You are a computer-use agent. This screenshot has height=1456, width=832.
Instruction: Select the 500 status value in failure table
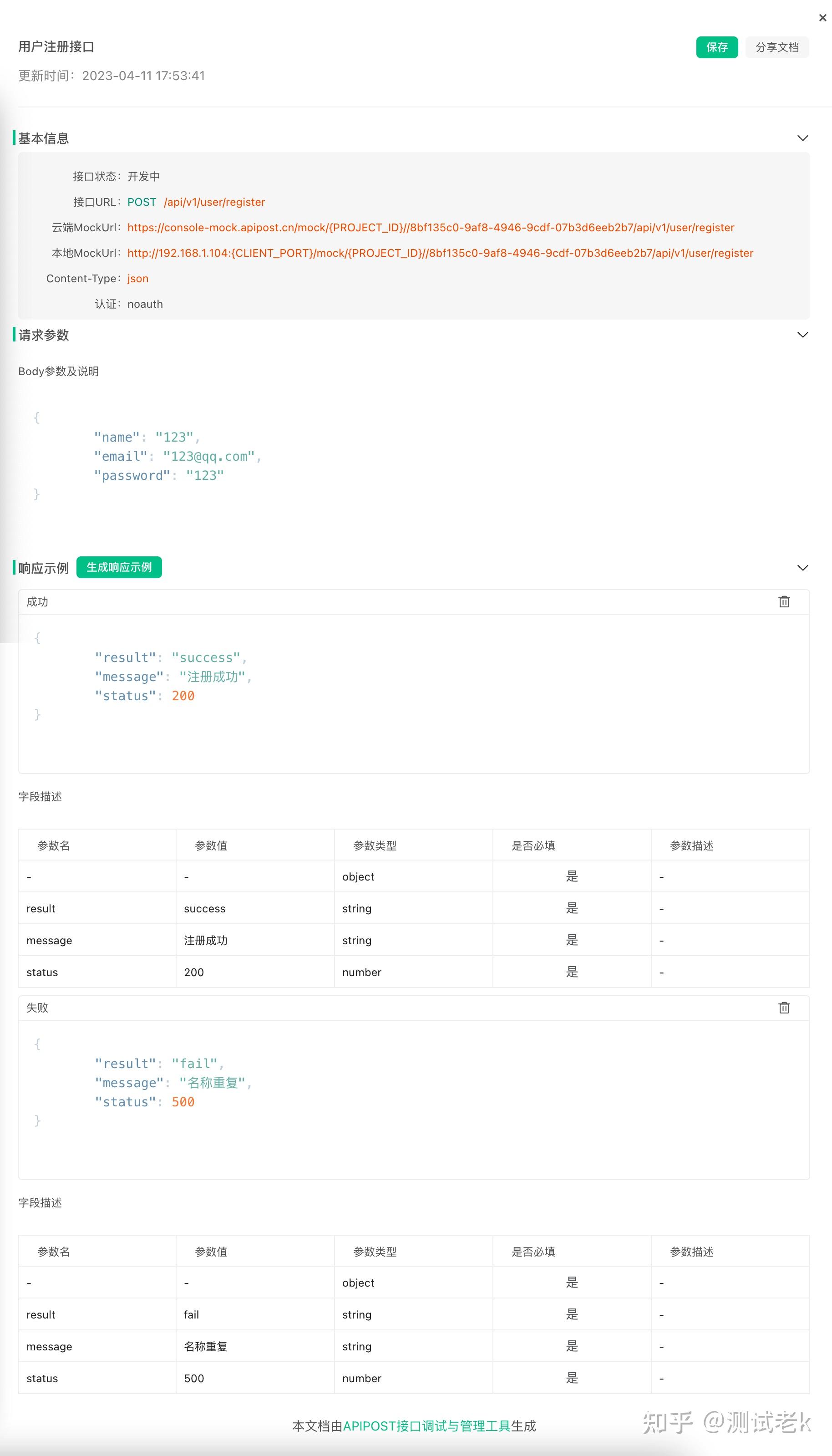click(x=194, y=1378)
